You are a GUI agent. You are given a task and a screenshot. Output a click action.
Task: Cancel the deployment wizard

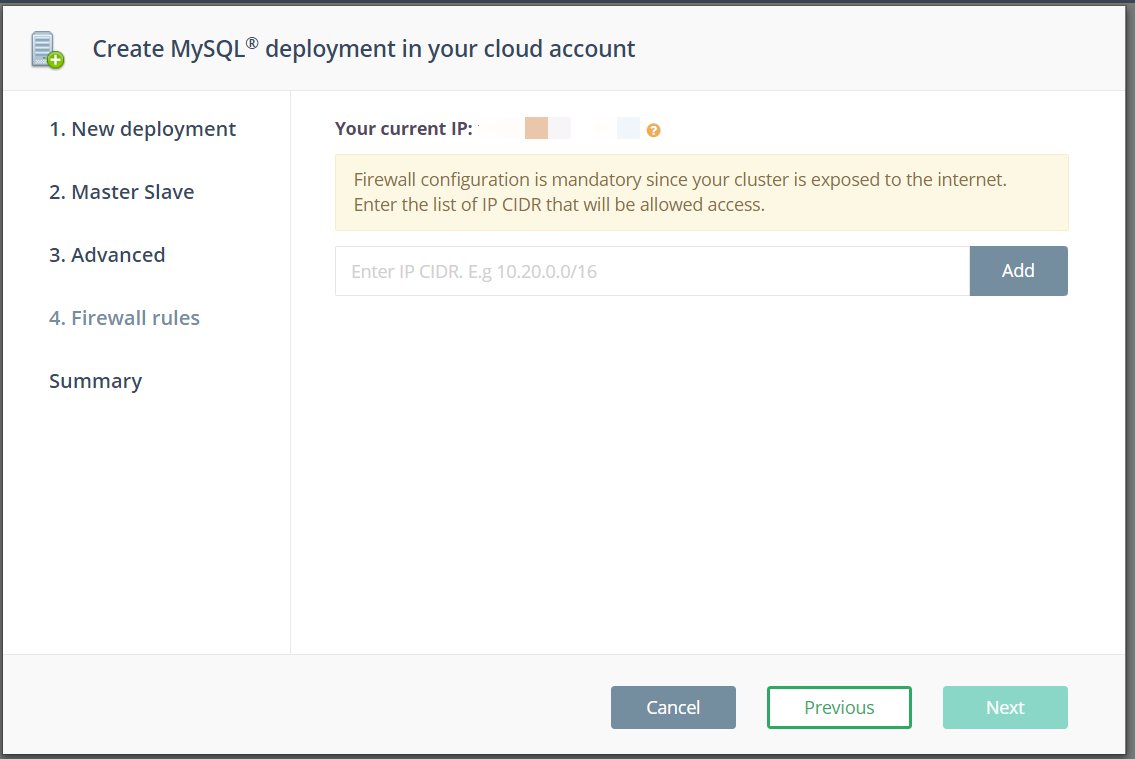pyautogui.click(x=673, y=707)
